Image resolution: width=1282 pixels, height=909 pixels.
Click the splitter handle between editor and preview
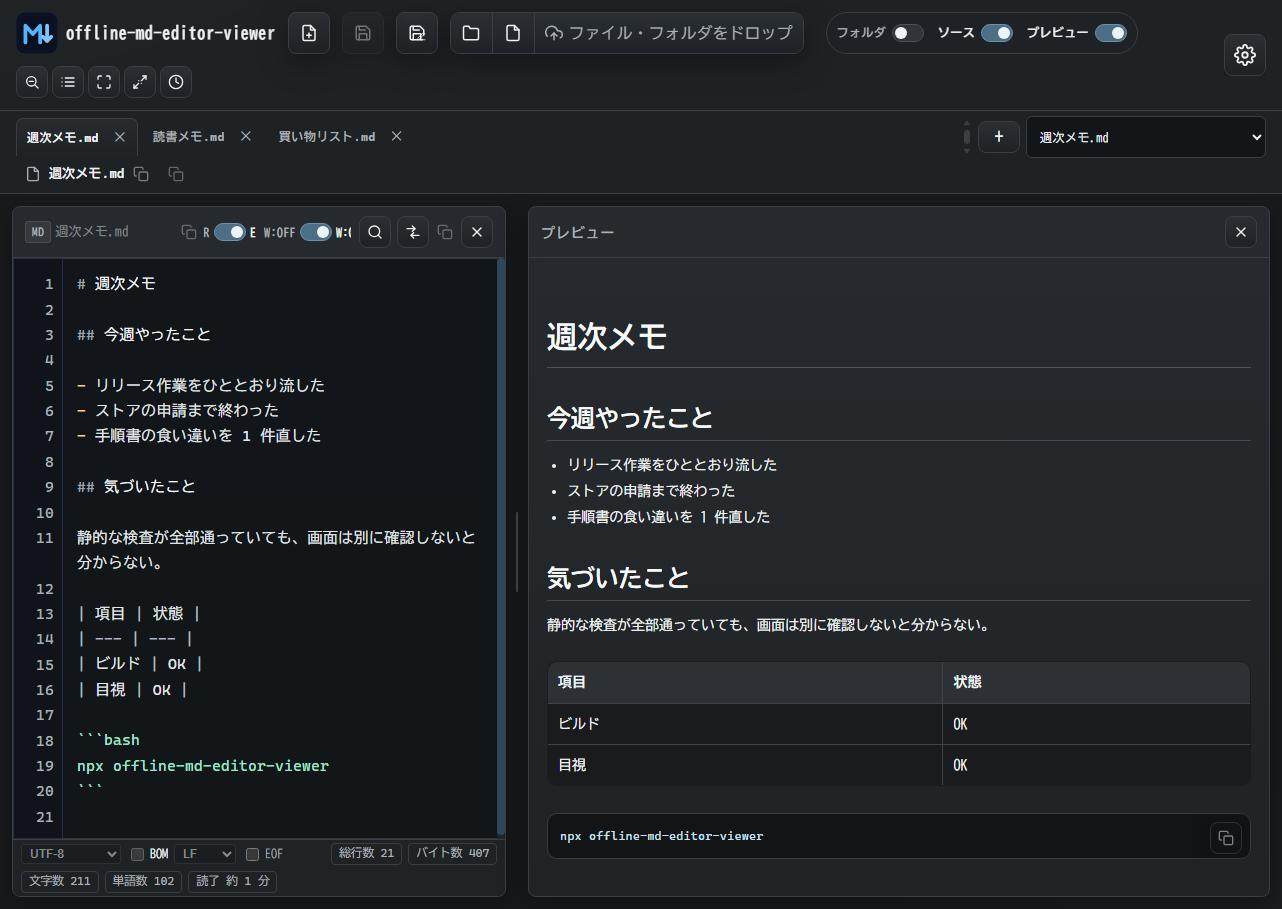[x=517, y=551]
